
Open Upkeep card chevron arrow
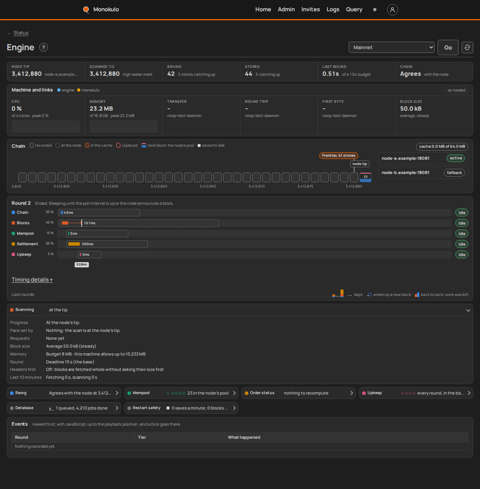point(468,393)
